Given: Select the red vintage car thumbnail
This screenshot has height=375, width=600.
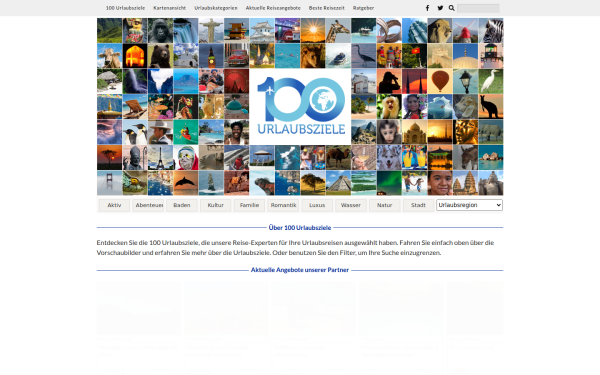Looking at the screenshot, I should coord(236,56).
